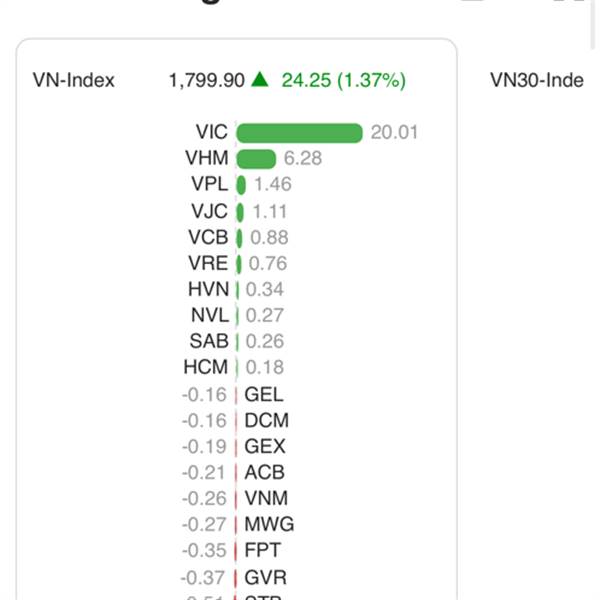Click the ACB negative contributor label
The image size is (600, 600).
click(x=264, y=472)
